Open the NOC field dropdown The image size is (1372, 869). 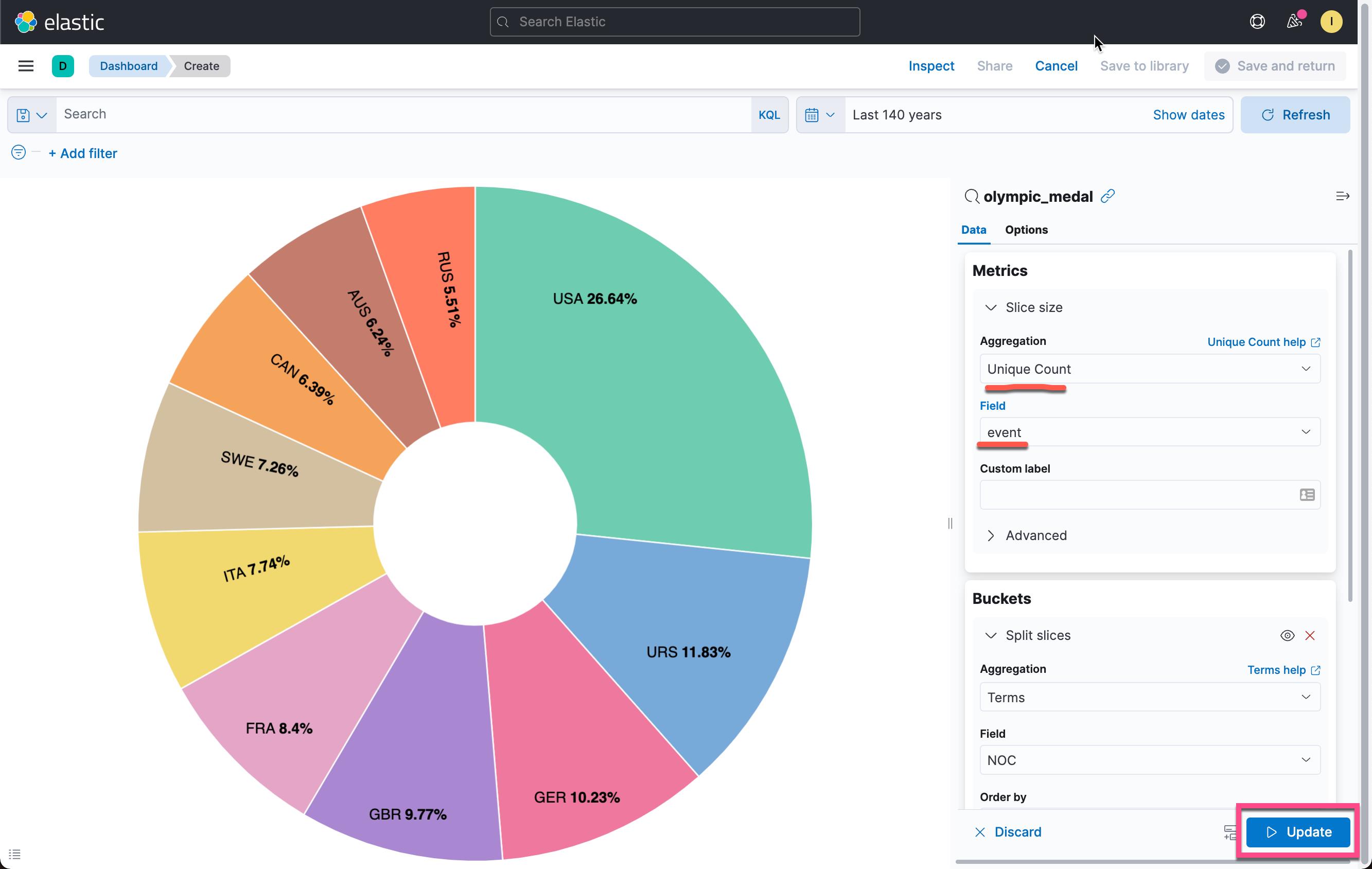(x=1150, y=759)
